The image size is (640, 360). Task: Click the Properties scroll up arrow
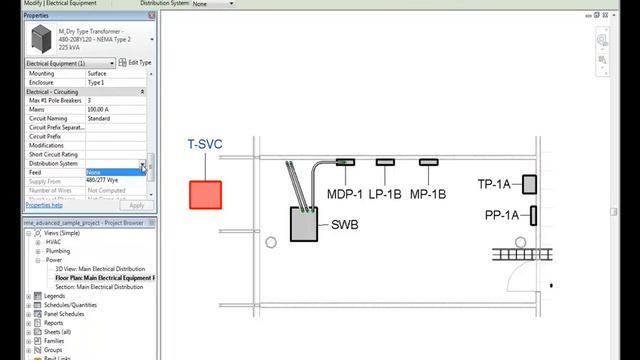[151, 74]
